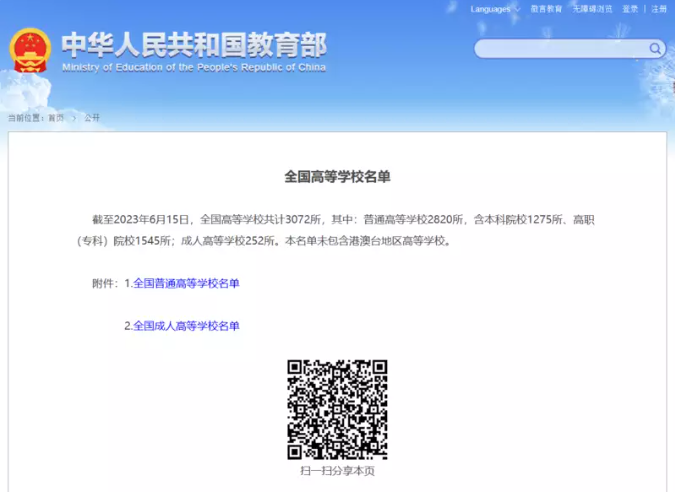This screenshot has height=501, width=675.
Task: Click the 全国高等学校名单 page heading
Action: (337, 176)
